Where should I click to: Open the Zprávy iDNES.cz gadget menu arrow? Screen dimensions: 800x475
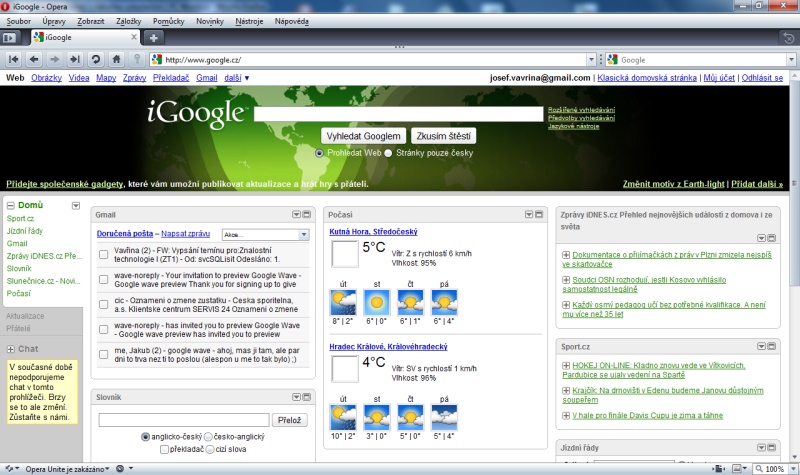(761, 238)
